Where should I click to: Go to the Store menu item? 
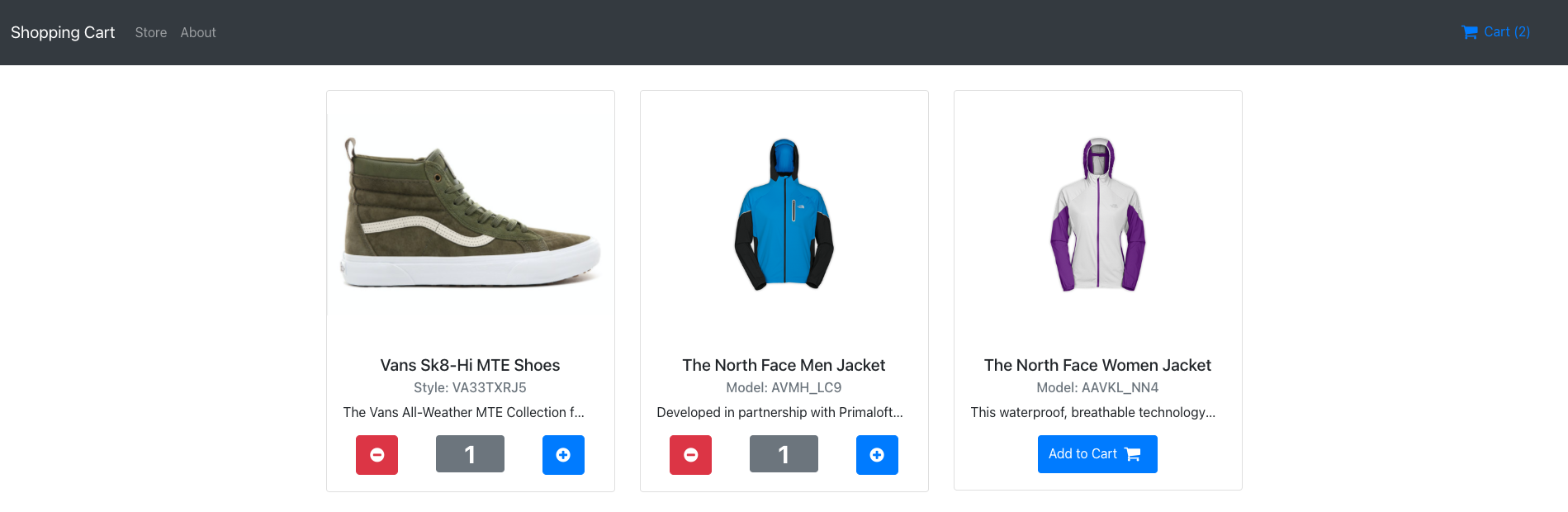(151, 32)
